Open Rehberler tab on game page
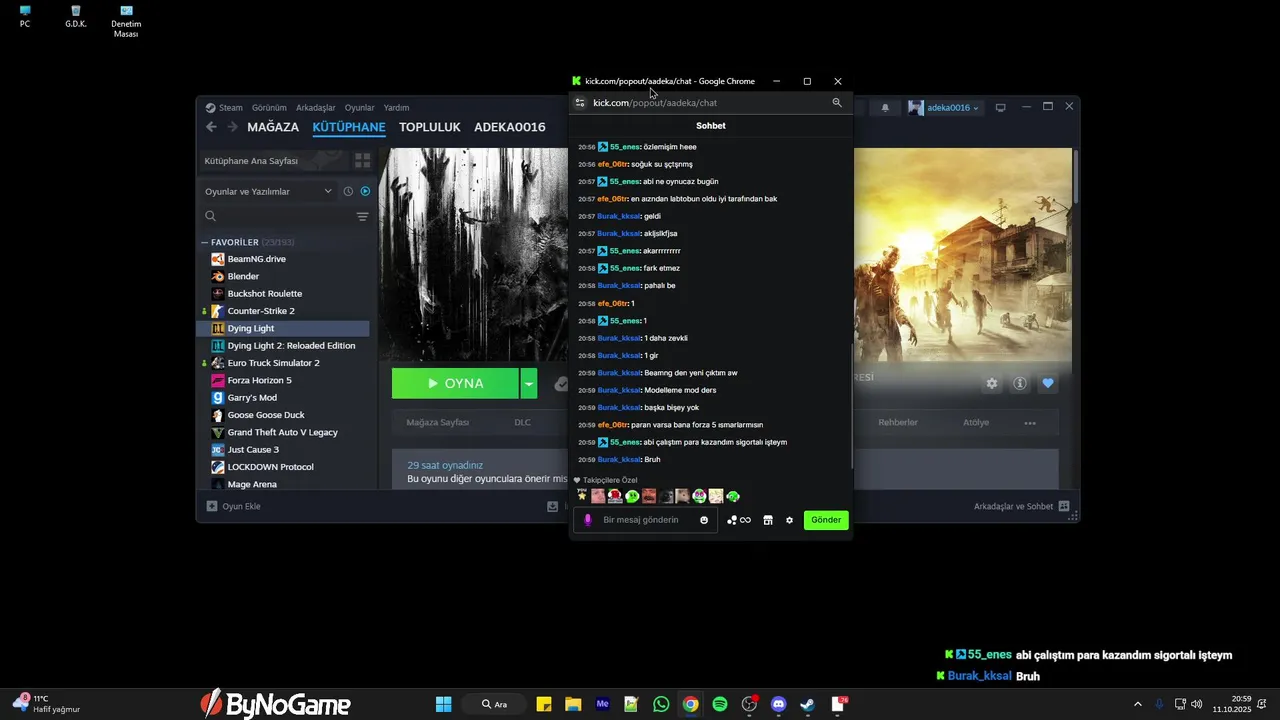 (x=898, y=423)
